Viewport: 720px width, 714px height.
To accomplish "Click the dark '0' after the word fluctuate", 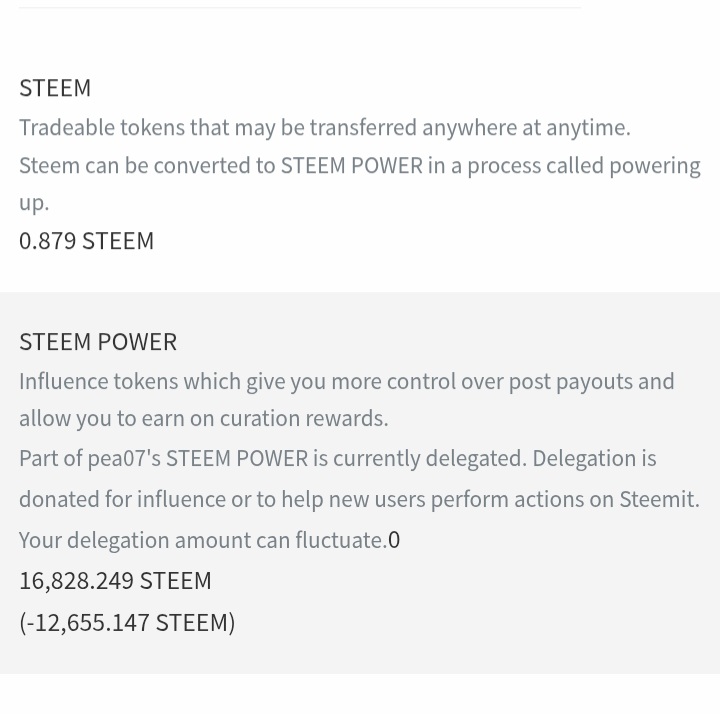I will [394, 540].
